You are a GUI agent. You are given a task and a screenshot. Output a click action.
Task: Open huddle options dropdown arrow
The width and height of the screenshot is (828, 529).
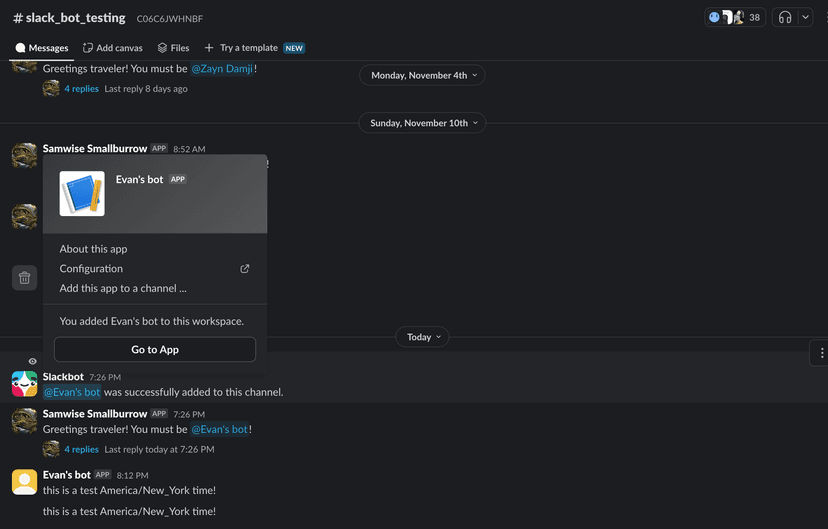pyautogui.click(x=805, y=17)
